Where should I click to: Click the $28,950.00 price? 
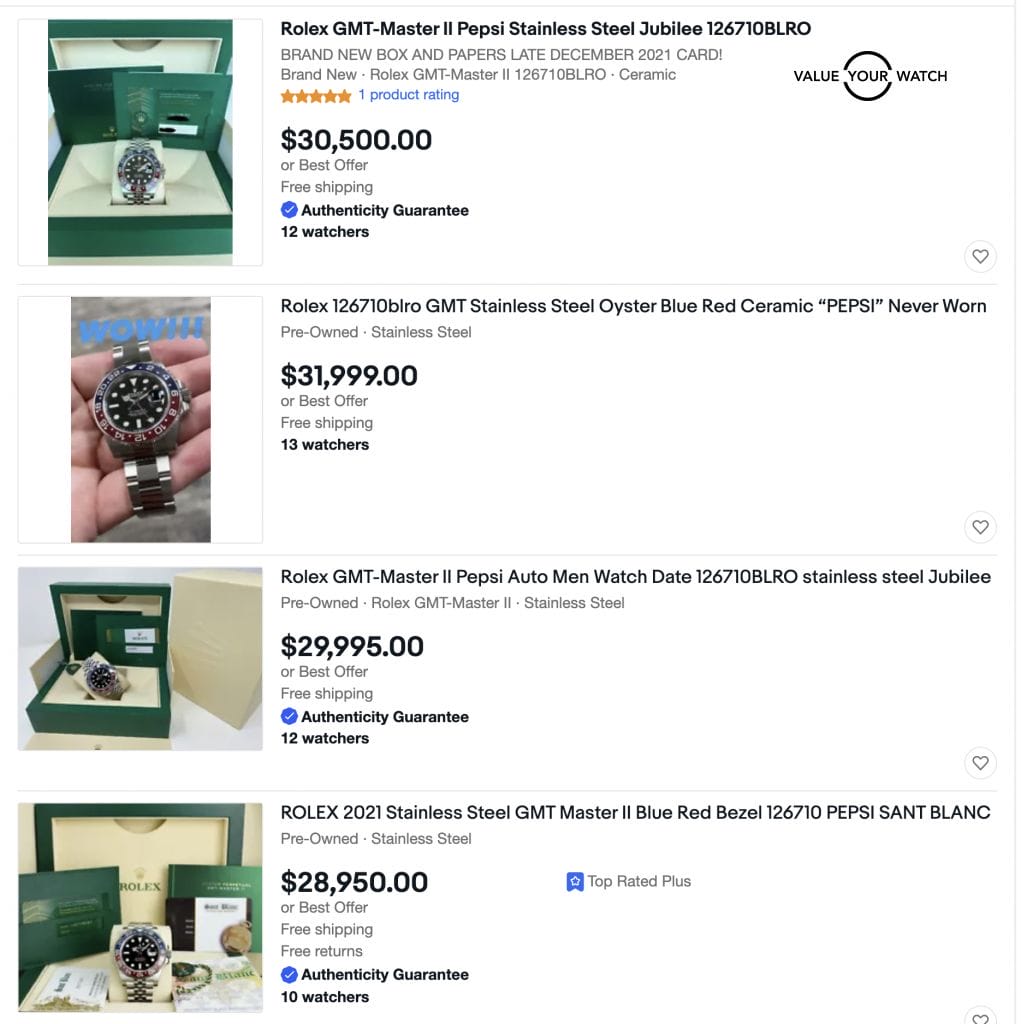pyautogui.click(x=354, y=882)
